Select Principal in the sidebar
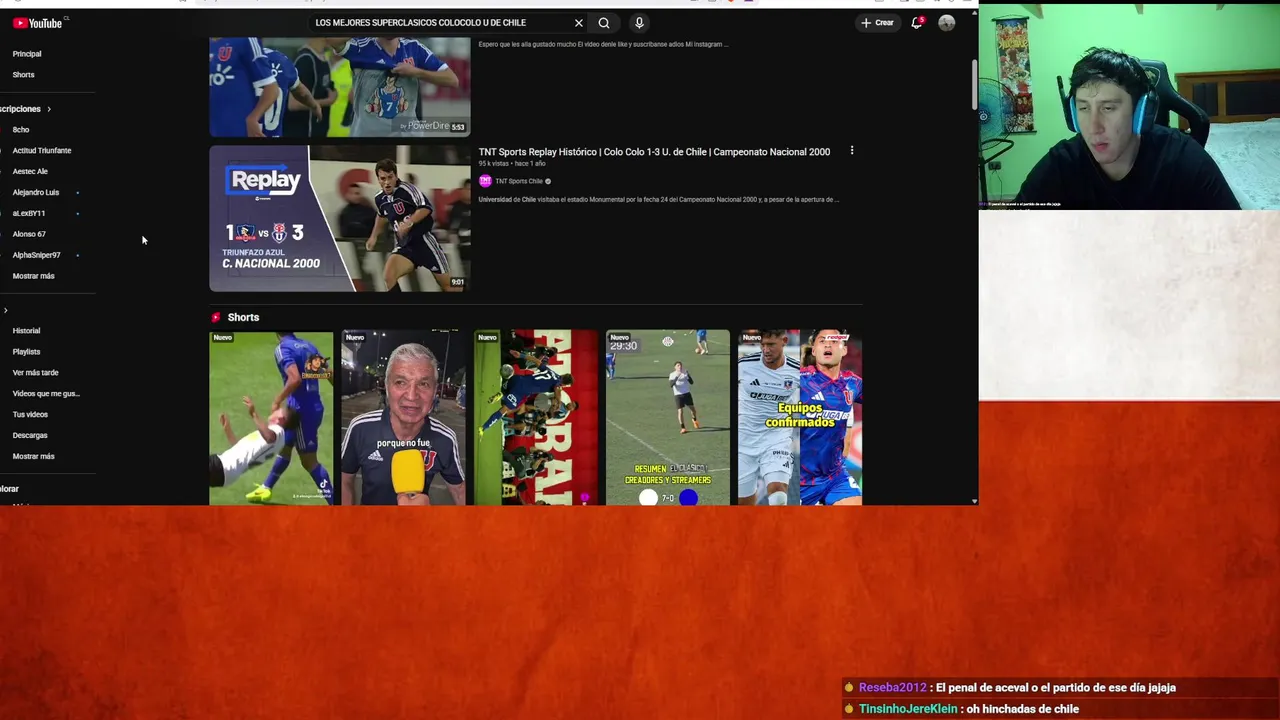The height and width of the screenshot is (720, 1280). point(27,54)
